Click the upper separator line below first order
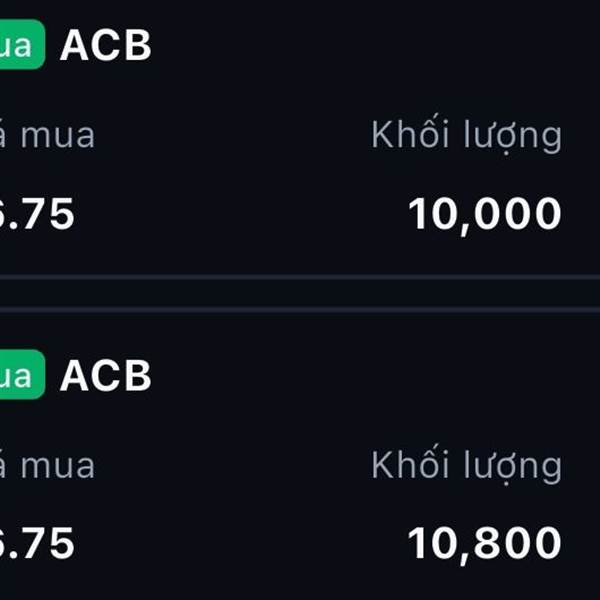This screenshot has height=600, width=600. 300,276
